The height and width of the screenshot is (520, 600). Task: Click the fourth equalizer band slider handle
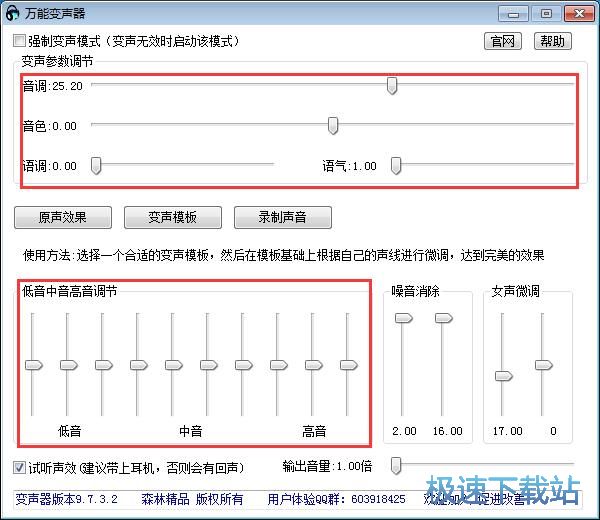click(x=139, y=365)
